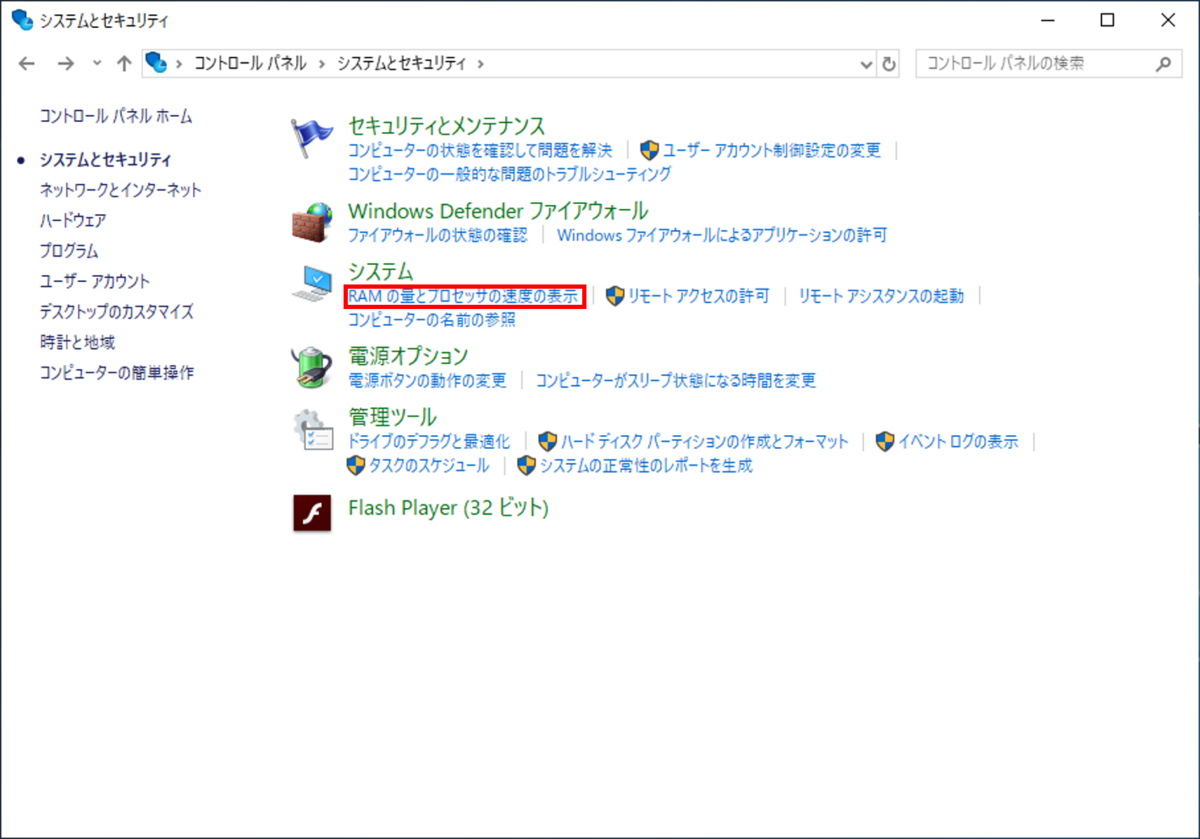1200x839 pixels.
Task: Open ネットワークとインターネット category
Action: 120,189
